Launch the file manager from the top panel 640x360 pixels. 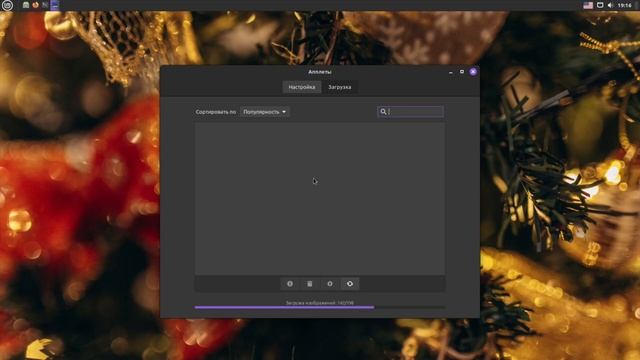click(26, 5)
